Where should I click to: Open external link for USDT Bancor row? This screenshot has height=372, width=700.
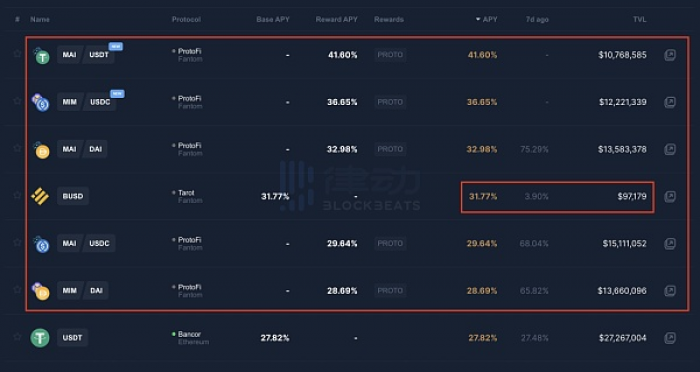tap(670, 338)
